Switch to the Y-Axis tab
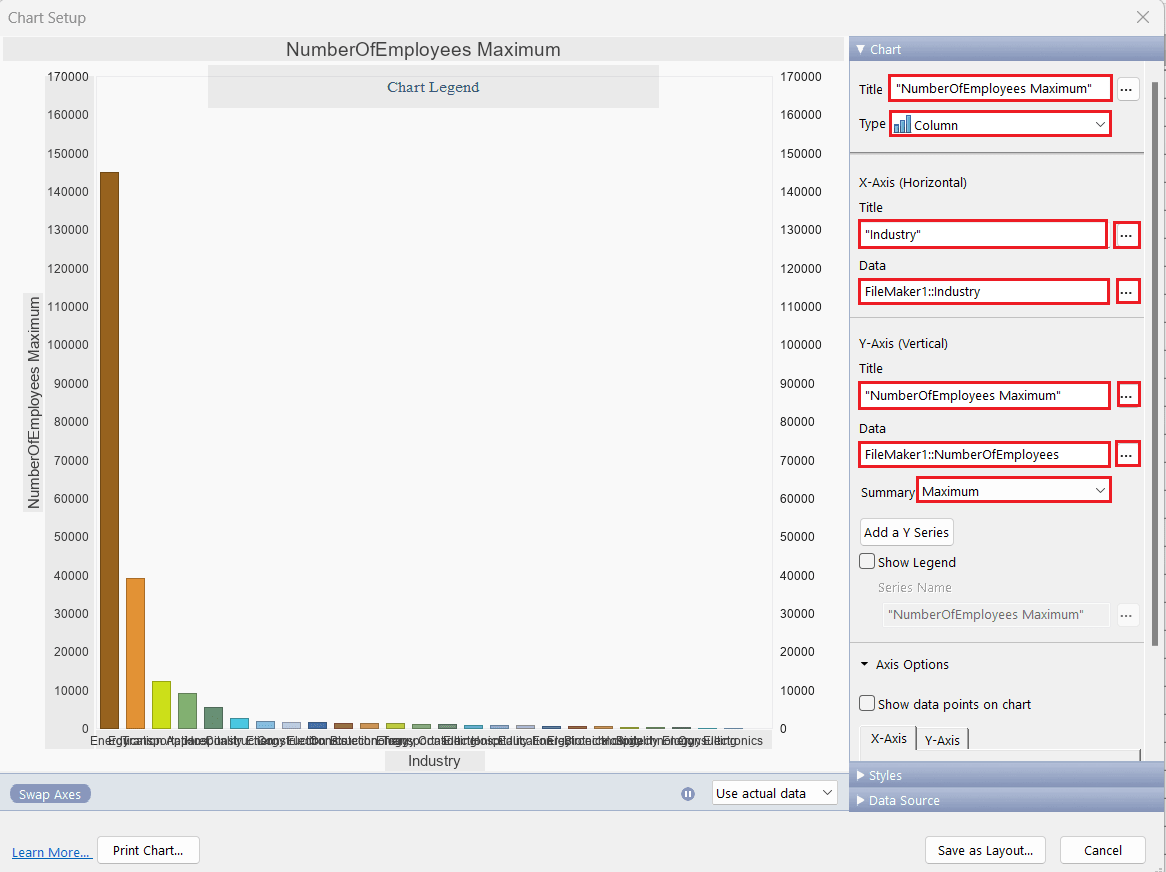 pyautogui.click(x=942, y=740)
